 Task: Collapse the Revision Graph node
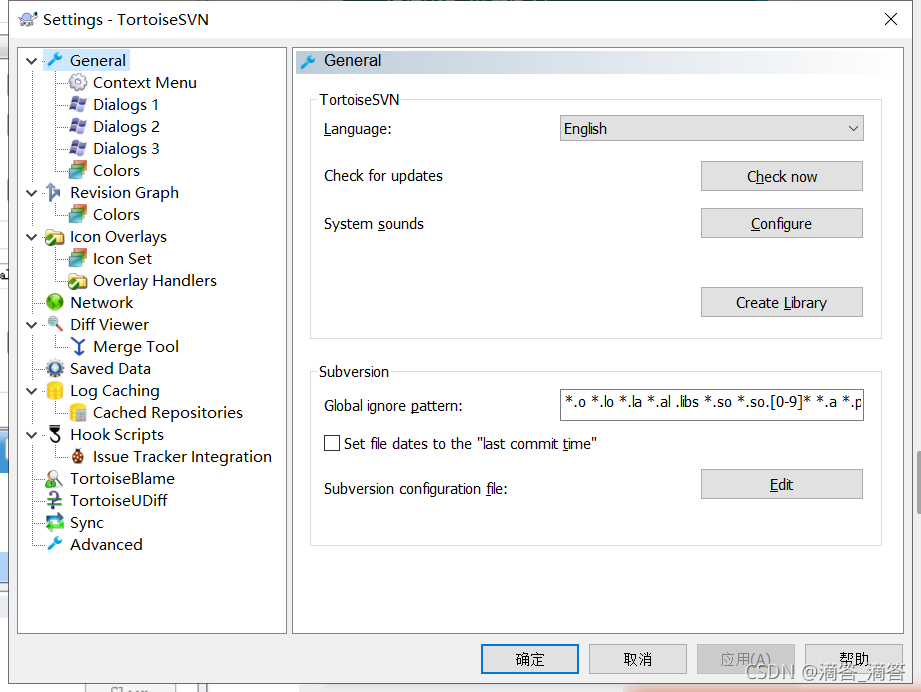(32, 193)
